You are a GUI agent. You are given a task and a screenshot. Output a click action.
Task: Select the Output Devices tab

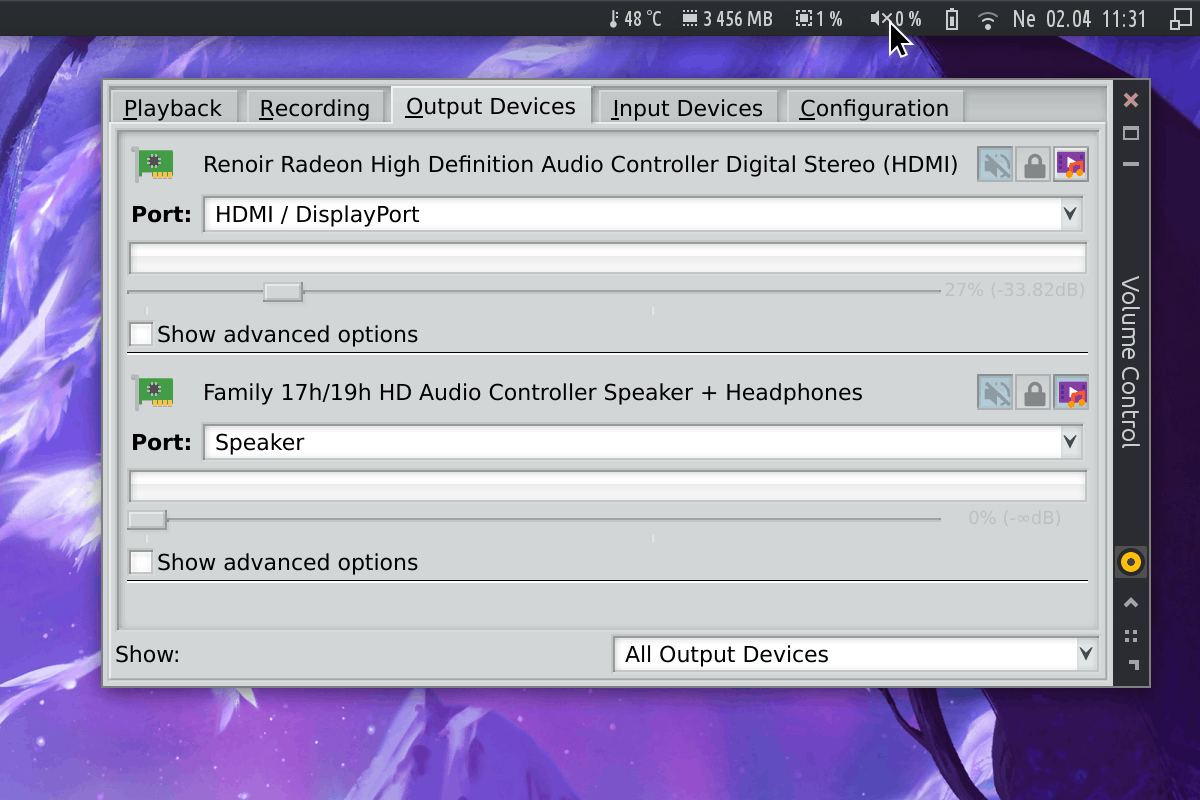click(x=491, y=106)
